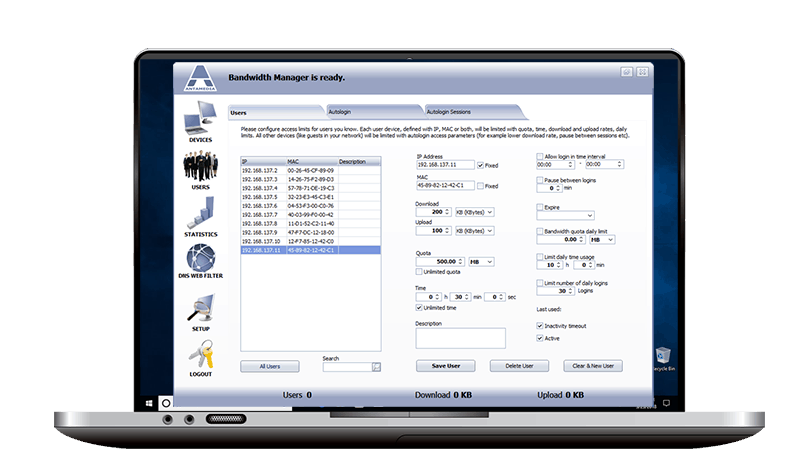800x476 pixels.
Task: Expand the Expire dropdown list
Action: click(589, 215)
